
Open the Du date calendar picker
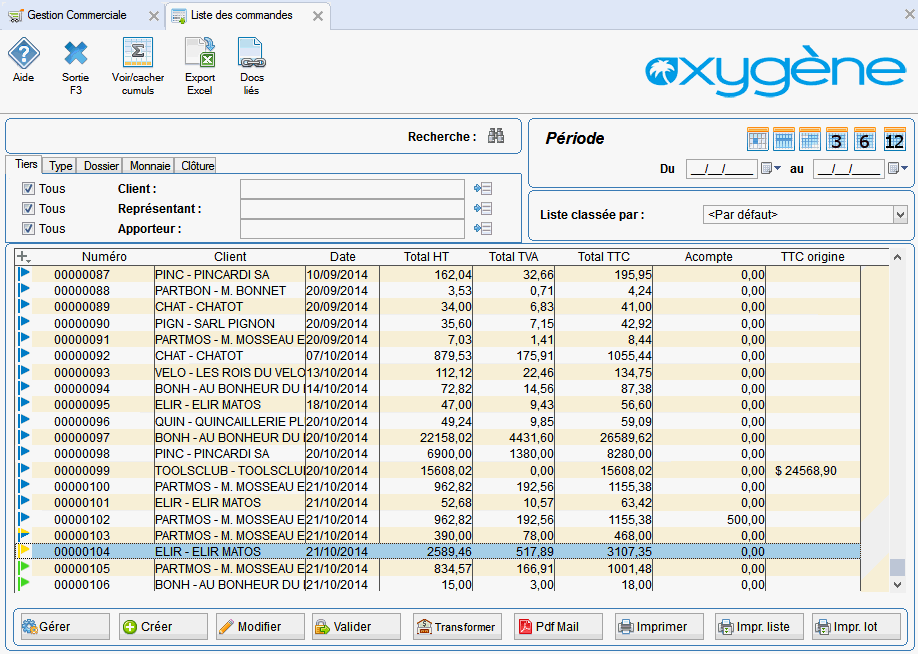[x=770, y=169]
